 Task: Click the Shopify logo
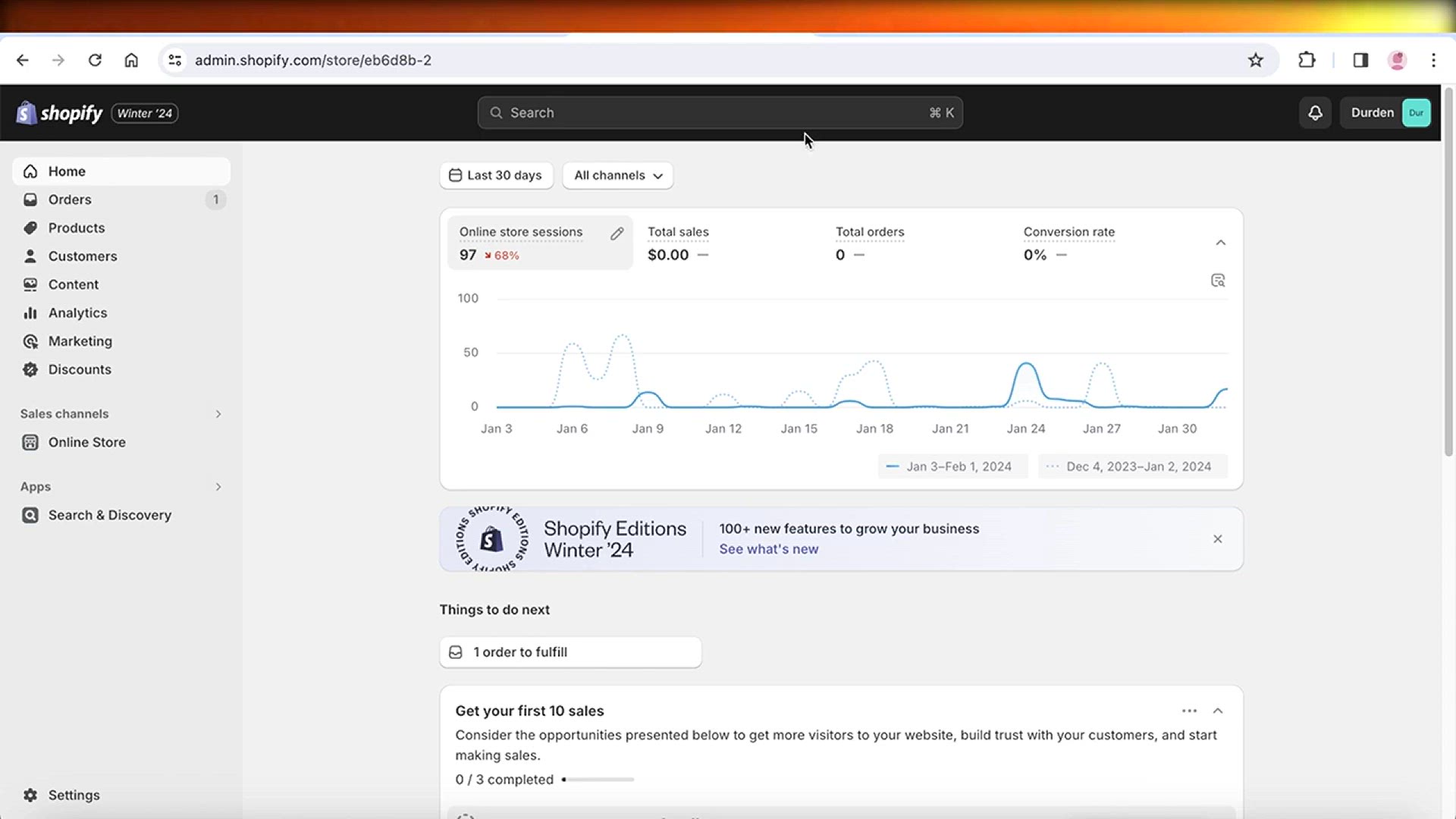(59, 113)
